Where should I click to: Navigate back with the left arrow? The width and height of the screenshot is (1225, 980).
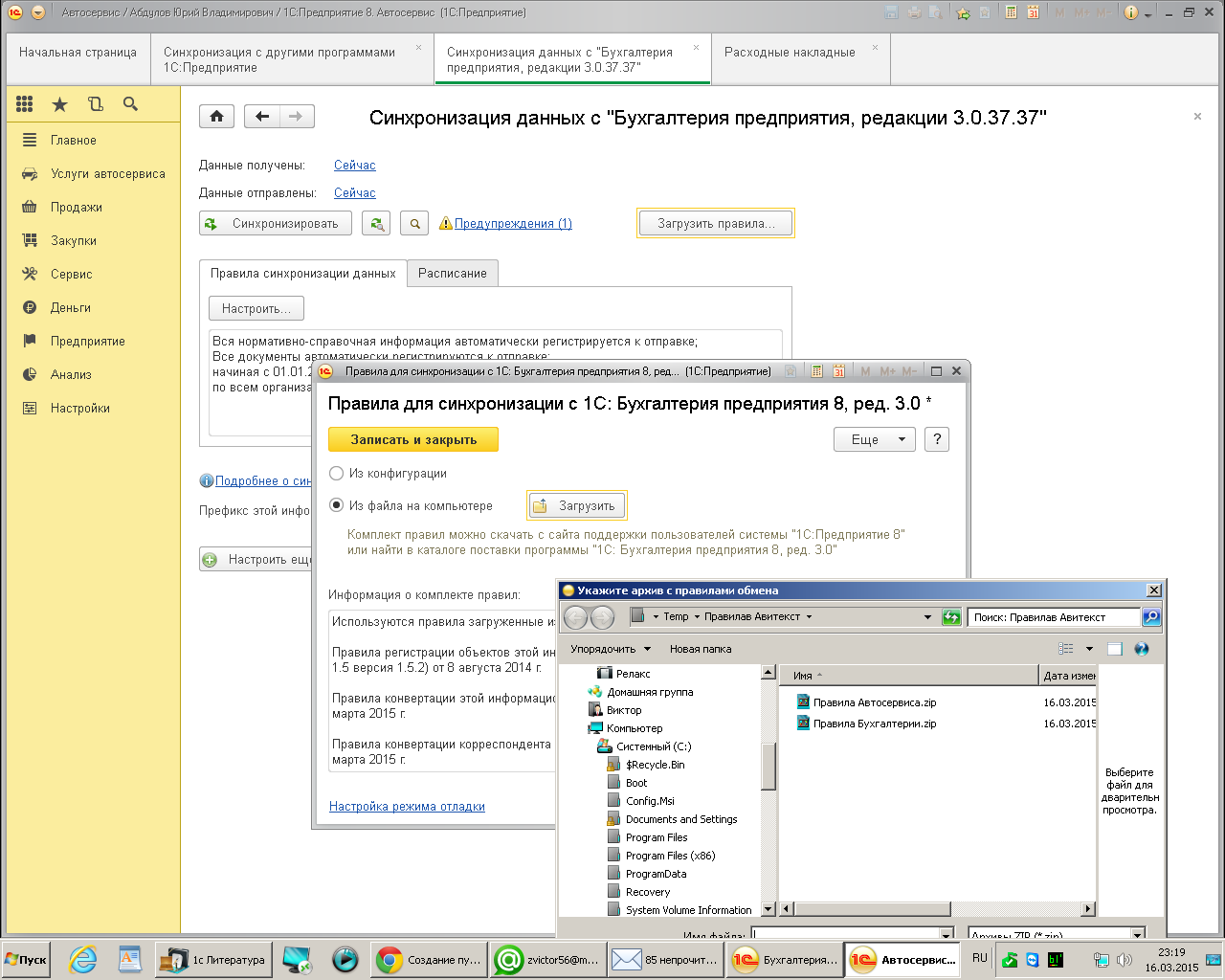(261, 117)
